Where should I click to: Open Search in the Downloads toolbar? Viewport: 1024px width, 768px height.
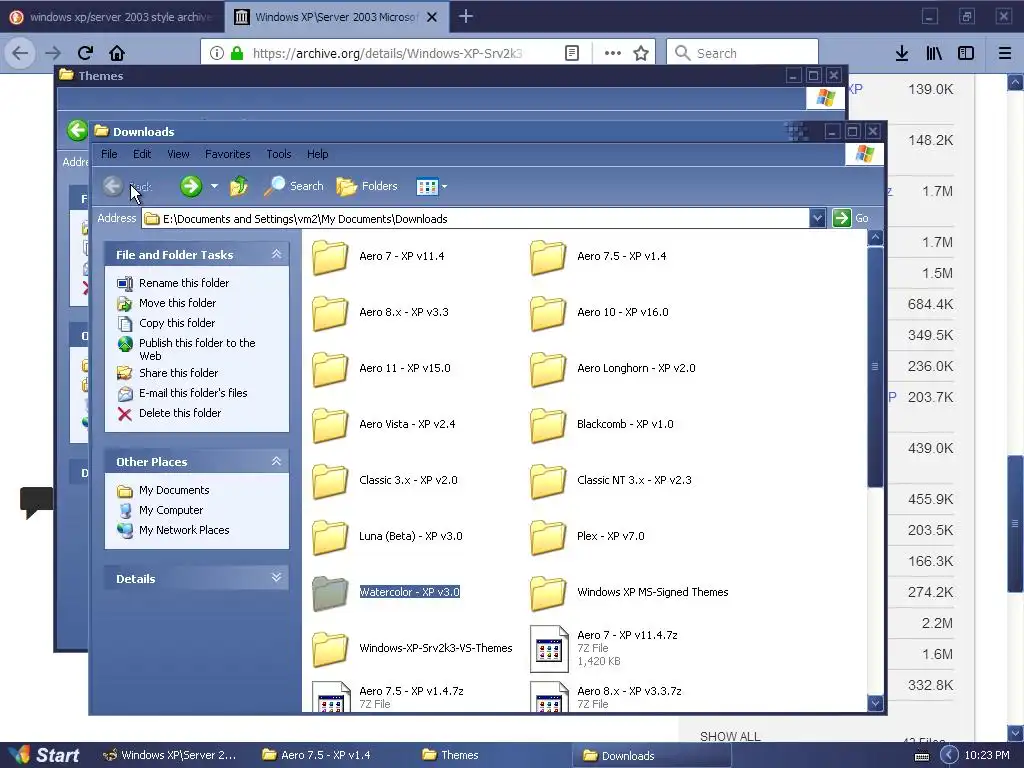coord(294,186)
